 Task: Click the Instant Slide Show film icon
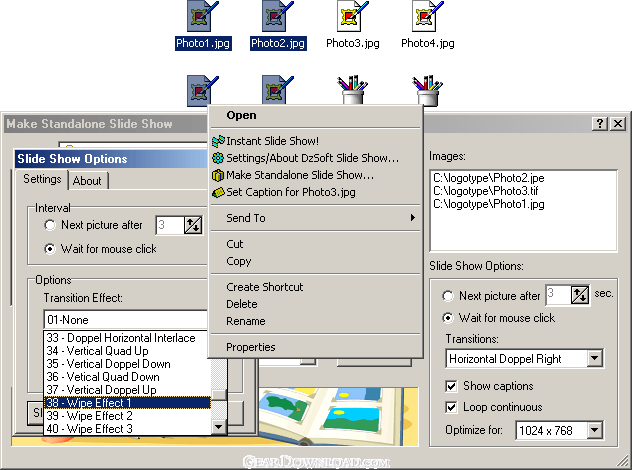[x=218, y=141]
